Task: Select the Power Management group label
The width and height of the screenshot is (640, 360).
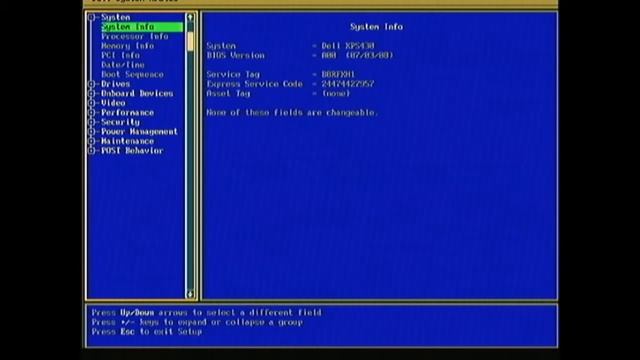Action: pos(139,131)
